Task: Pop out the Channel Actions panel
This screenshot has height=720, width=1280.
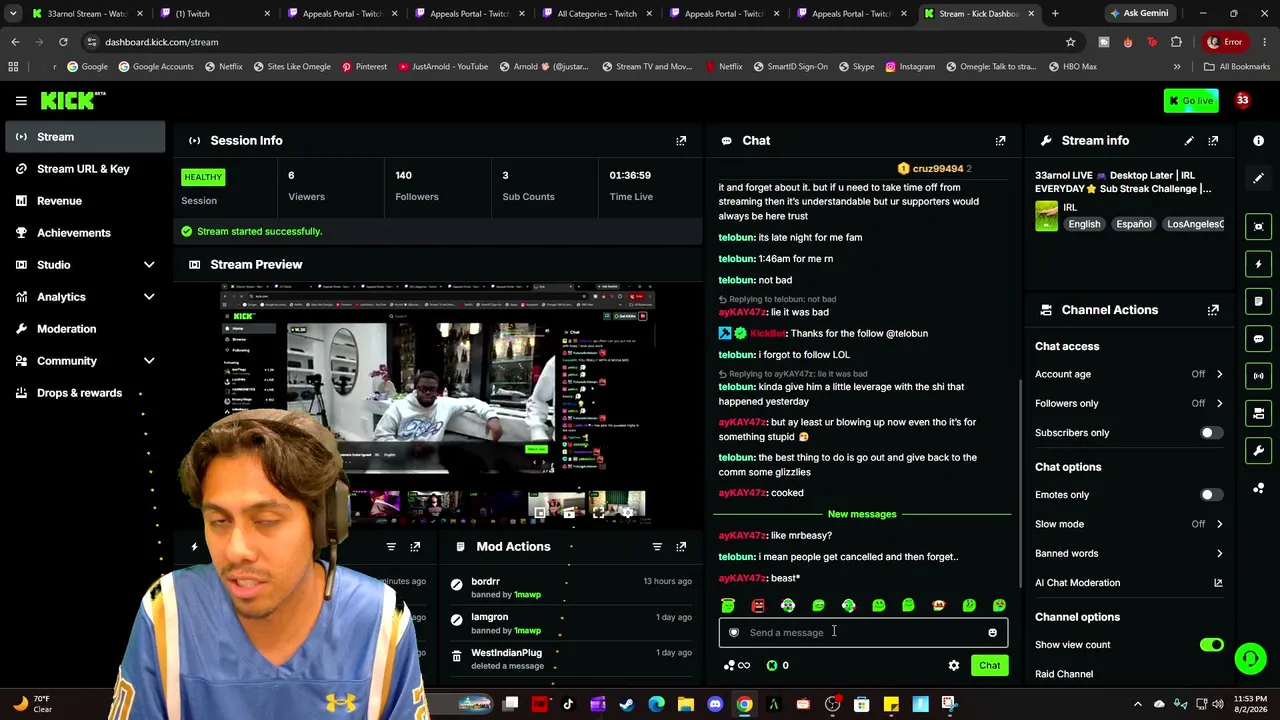Action: click(x=1213, y=310)
